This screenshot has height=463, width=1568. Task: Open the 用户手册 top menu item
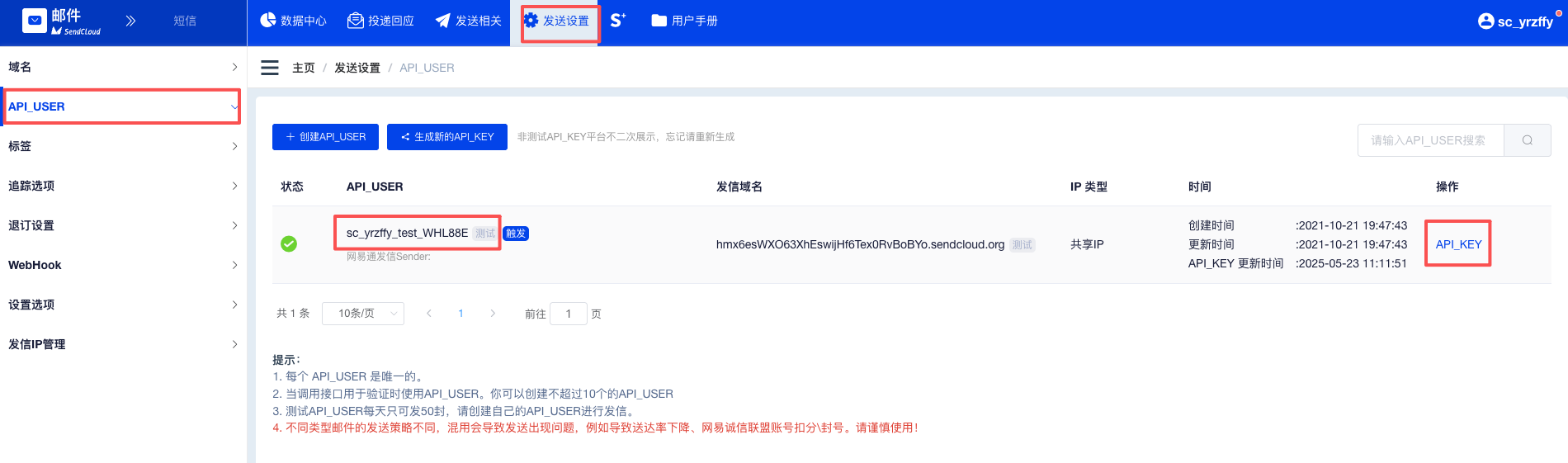[684, 21]
